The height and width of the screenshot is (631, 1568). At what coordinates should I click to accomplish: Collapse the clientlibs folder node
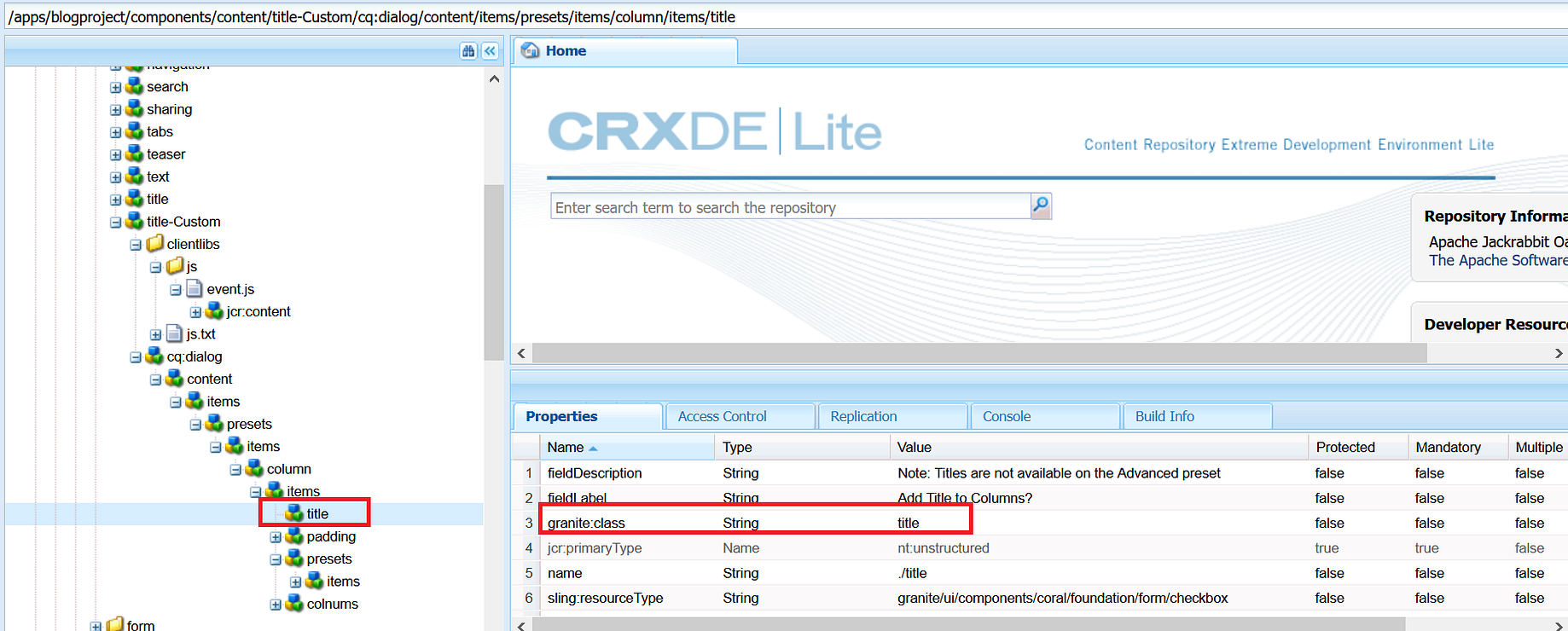point(136,245)
